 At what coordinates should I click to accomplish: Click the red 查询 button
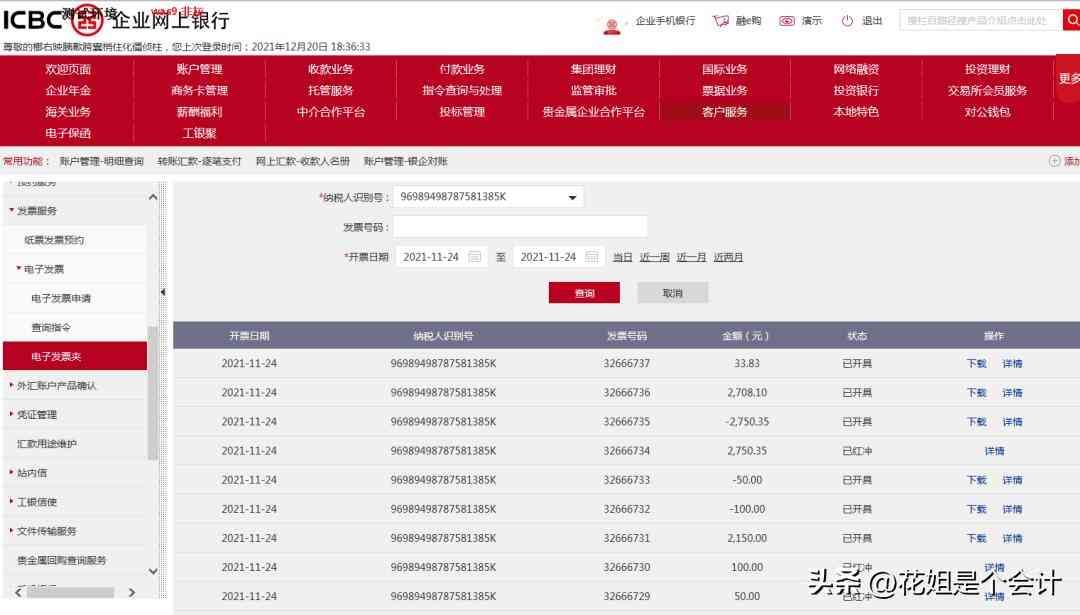point(584,293)
